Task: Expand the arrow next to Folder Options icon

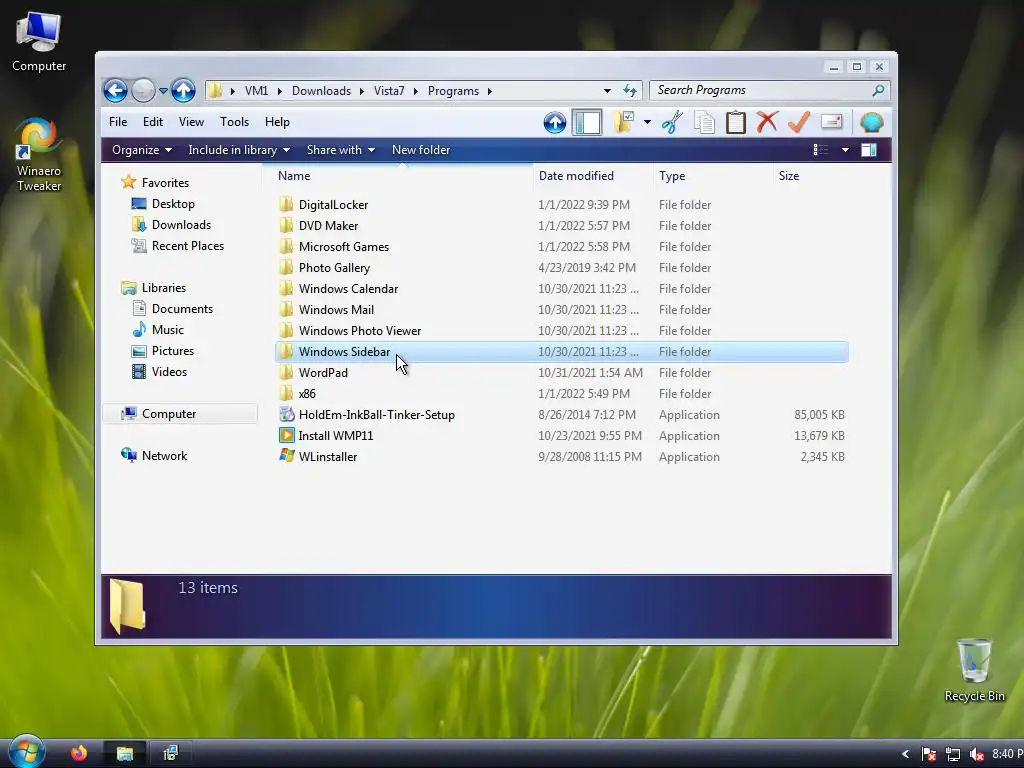Action: 647,122
